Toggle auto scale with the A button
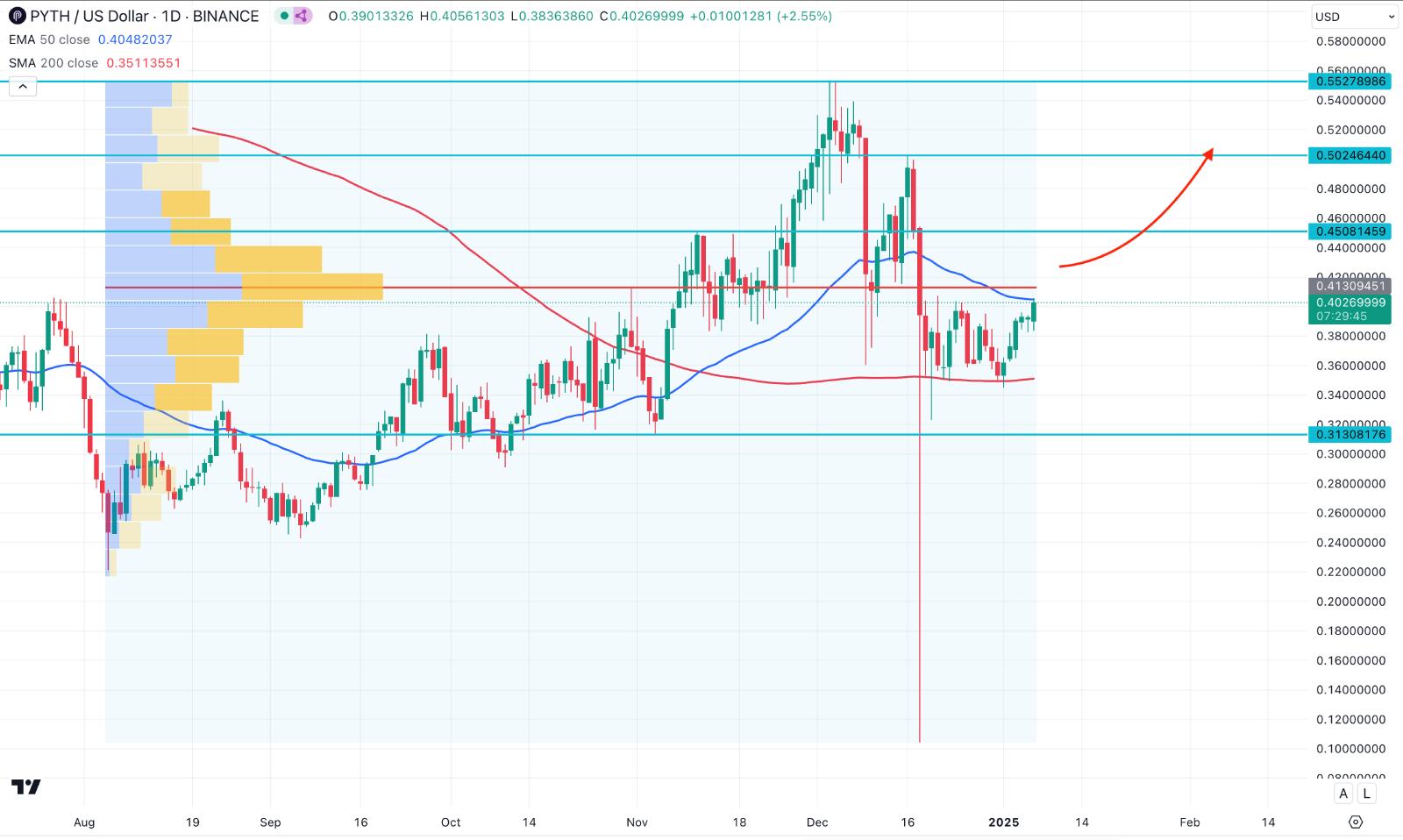Screen dimensions: 1403x840 pyautogui.click(x=1343, y=794)
